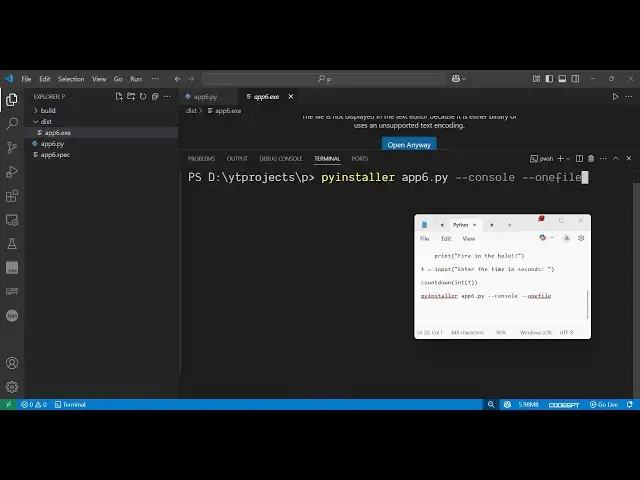Image resolution: width=640 pixels, height=480 pixels.
Task: Open the Accounts icon
Action: (x=12, y=363)
